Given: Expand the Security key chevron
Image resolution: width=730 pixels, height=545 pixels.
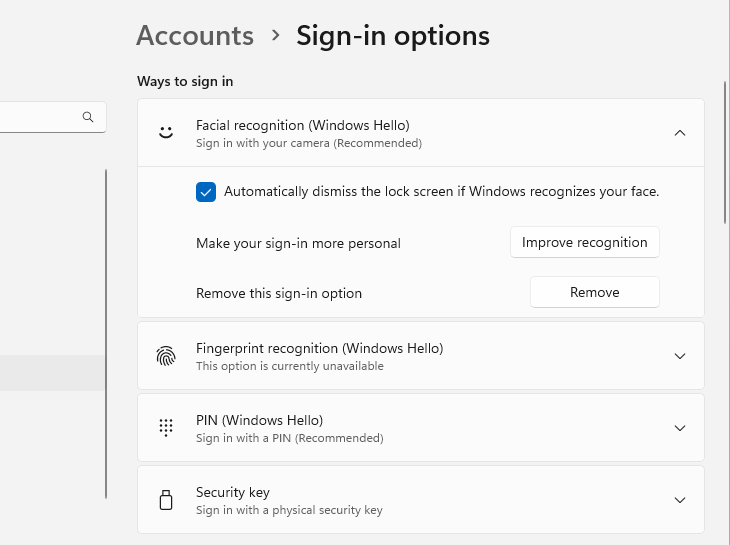Looking at the screenshot, I should (x=680, y=500).
